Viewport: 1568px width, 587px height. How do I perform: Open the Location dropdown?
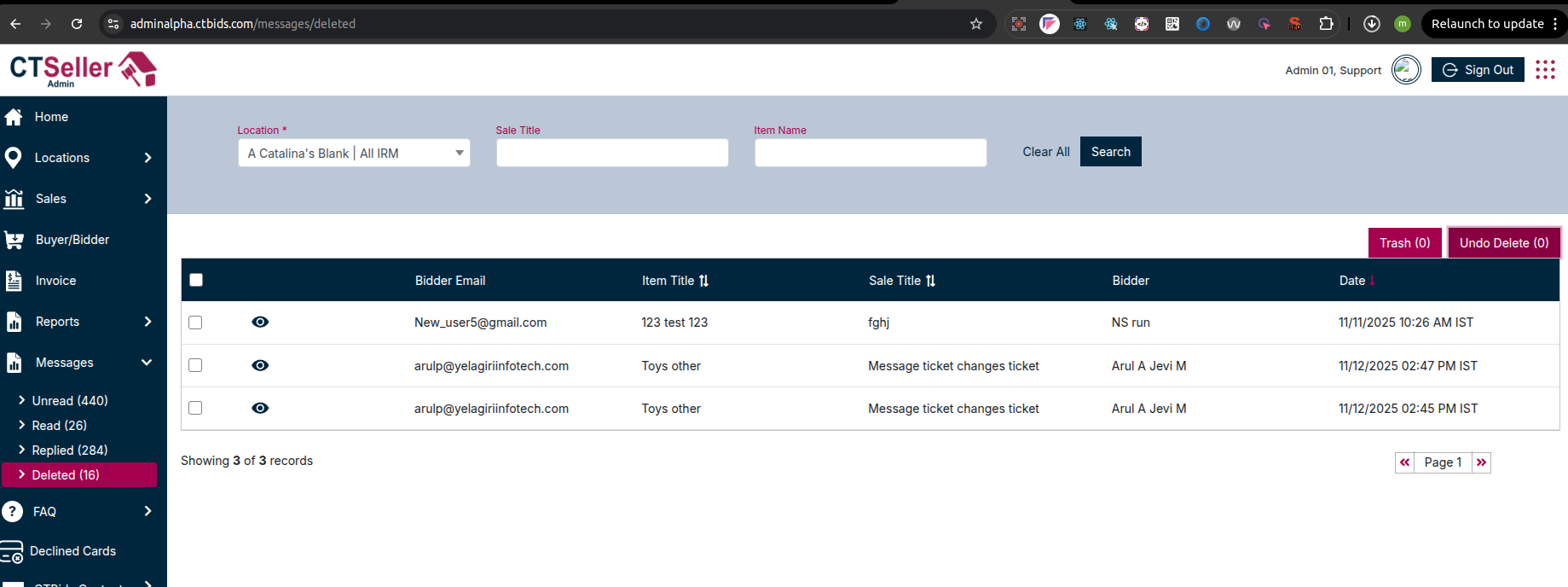pyautogui.click(x=354, y=153)
